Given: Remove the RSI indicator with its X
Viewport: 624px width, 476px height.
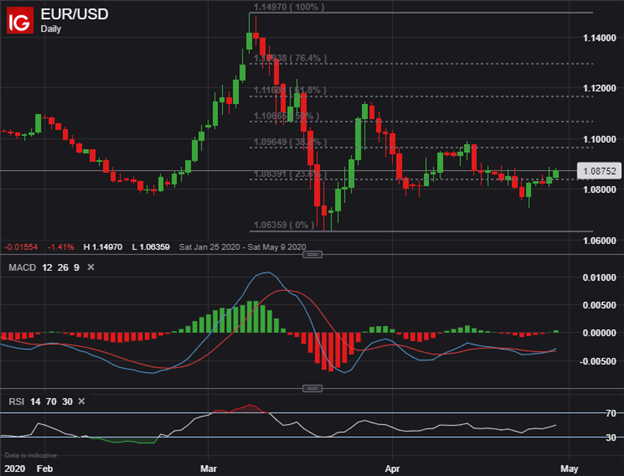Looking at the screenshot, I should [82, 401].
